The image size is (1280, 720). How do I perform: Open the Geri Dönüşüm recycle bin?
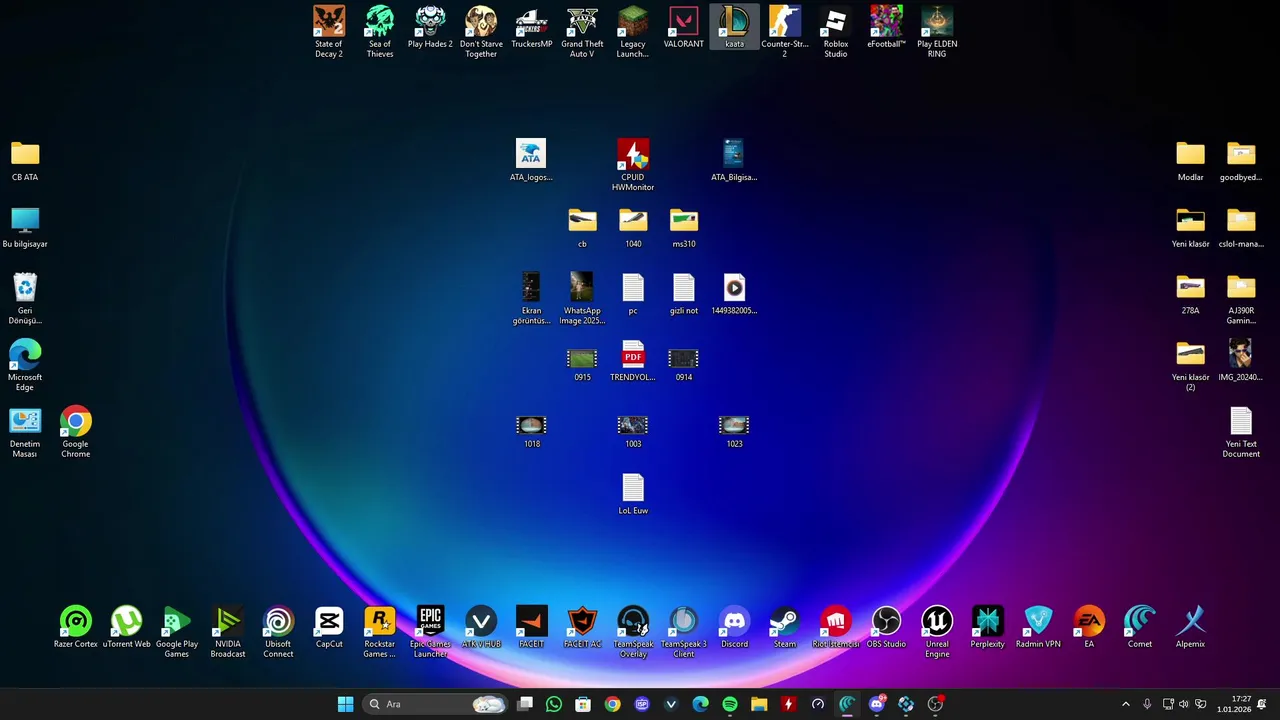point(25,299)
